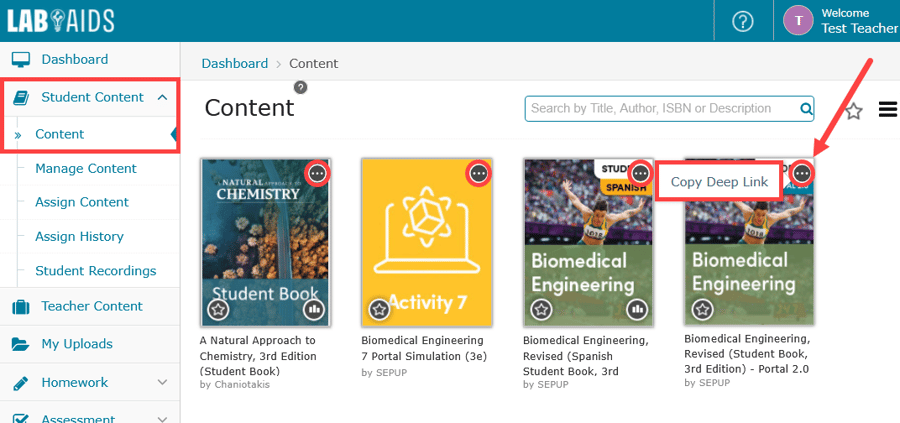Collapse the Student Content sidebar section
The width and height of the screenshot is (900, 423).
click(162, 97)
